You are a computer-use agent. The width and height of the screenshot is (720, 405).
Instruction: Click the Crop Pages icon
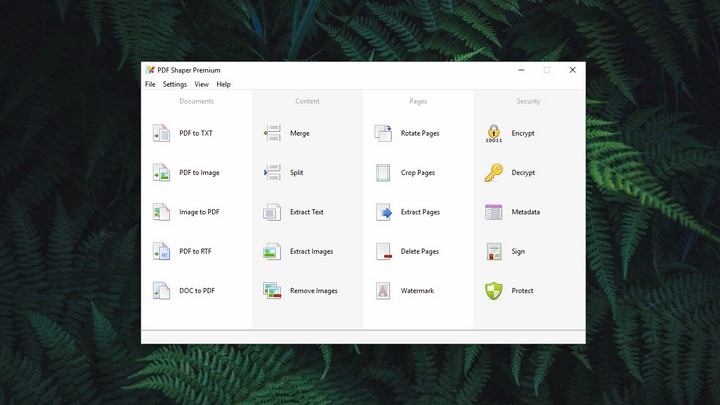coord(383,173)
